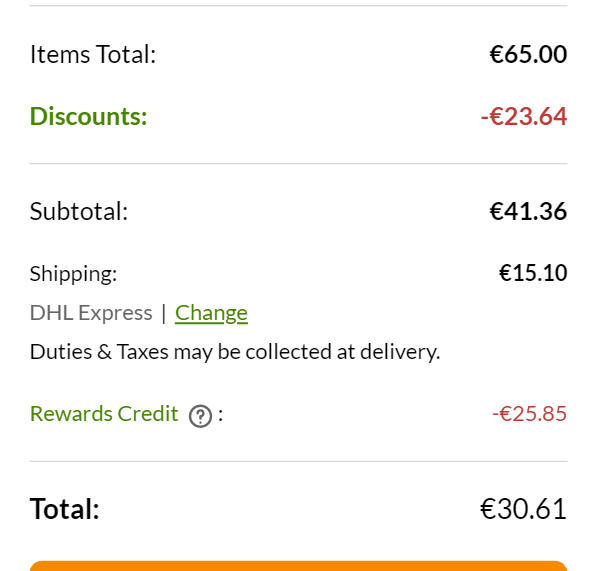
Task: Select the €15.10 shipping cost
Action: point(533,273)
